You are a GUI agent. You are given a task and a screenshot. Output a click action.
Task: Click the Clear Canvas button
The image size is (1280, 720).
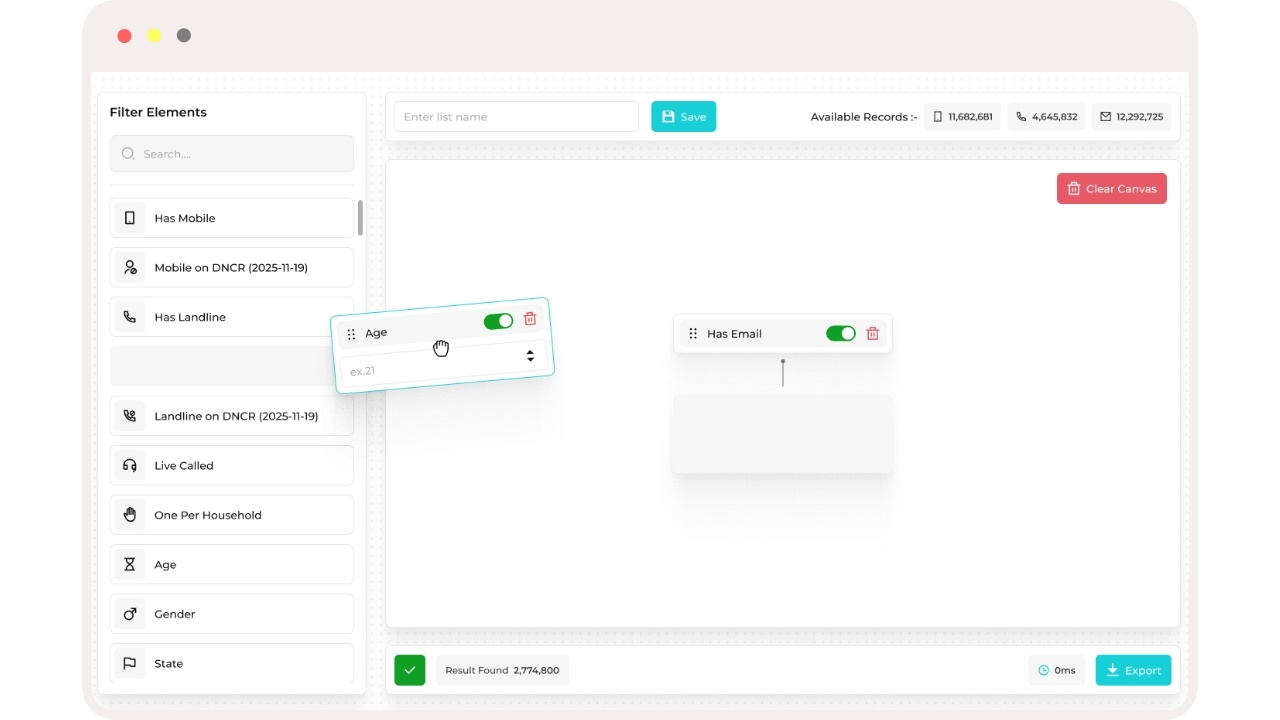pyautogui.click(x=1111, y=189)
